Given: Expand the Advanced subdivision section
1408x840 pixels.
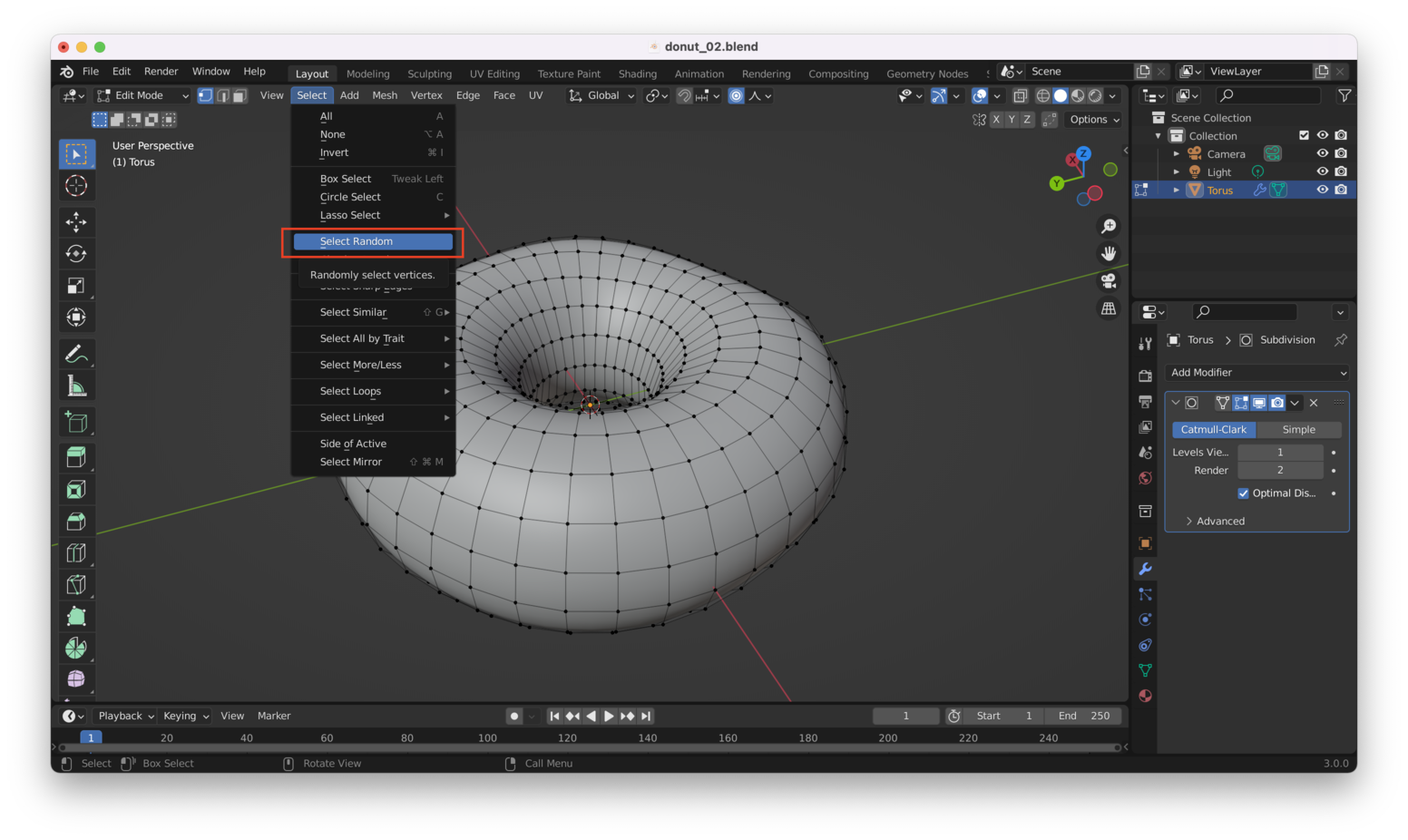Looking at the screenshot, I should tap(1219, 522).
